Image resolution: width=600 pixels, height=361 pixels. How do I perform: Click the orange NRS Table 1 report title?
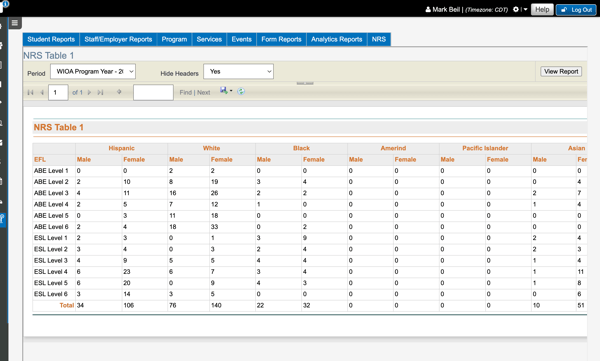tap(59, 127)
